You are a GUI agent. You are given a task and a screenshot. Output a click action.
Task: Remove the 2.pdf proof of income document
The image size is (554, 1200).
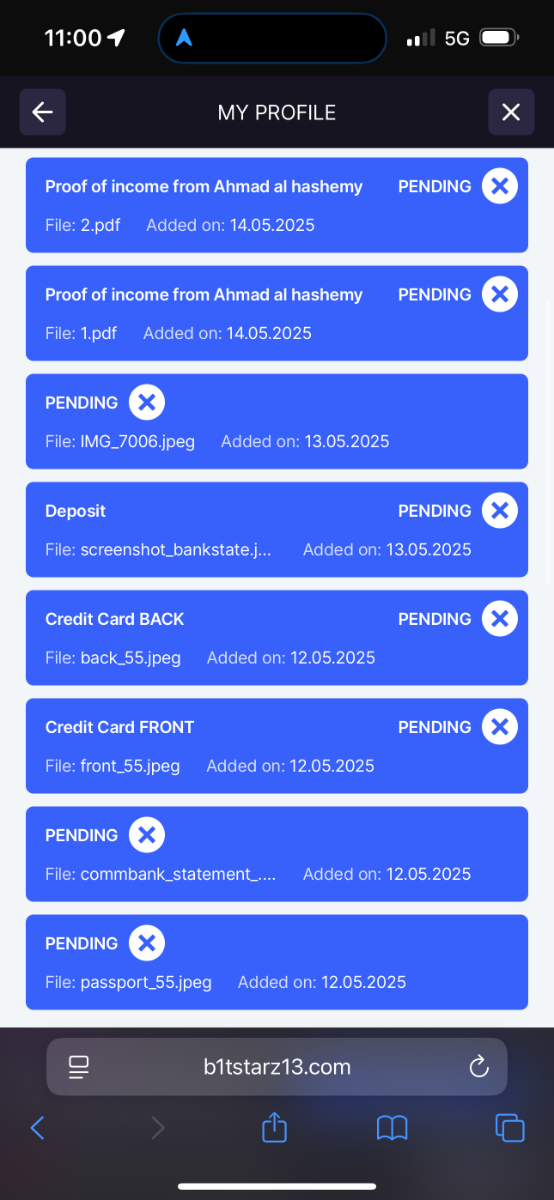[x=500, y=186]
